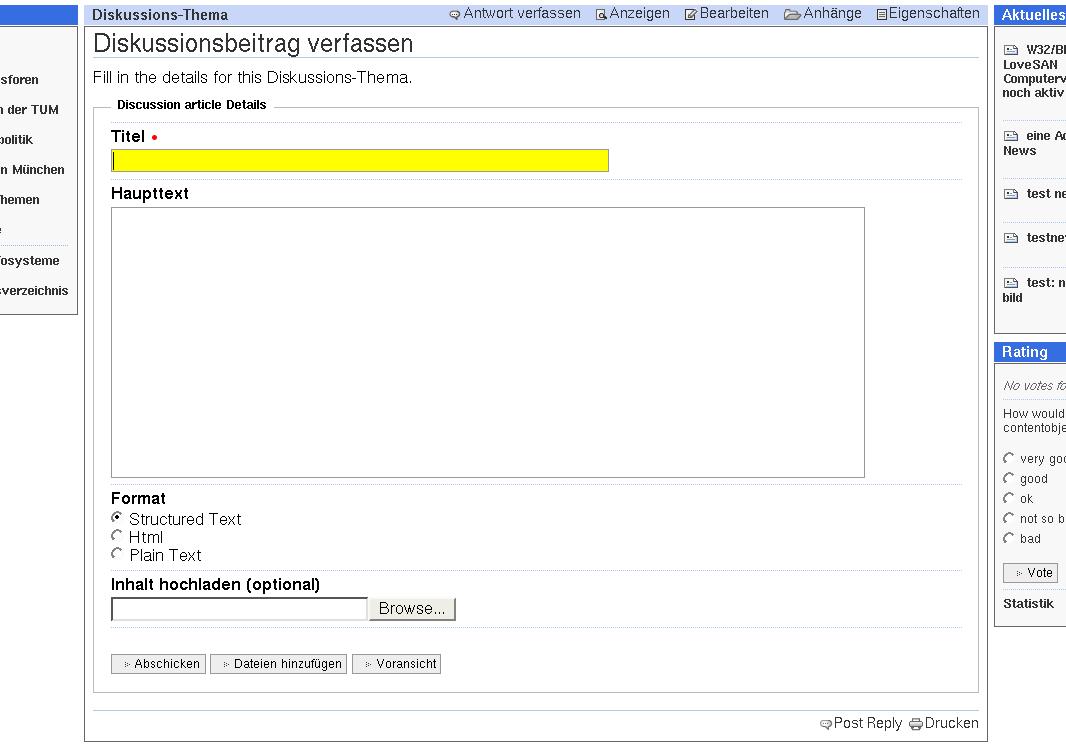Click inside the Haupttext text area

pyautogui.click(x=487, y=342)
